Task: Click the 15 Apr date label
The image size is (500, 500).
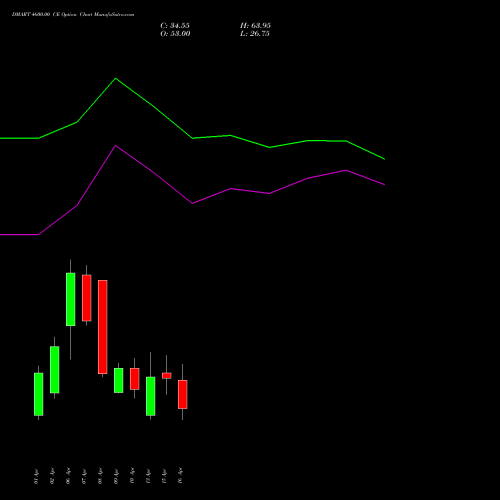Action: (164, 476)
